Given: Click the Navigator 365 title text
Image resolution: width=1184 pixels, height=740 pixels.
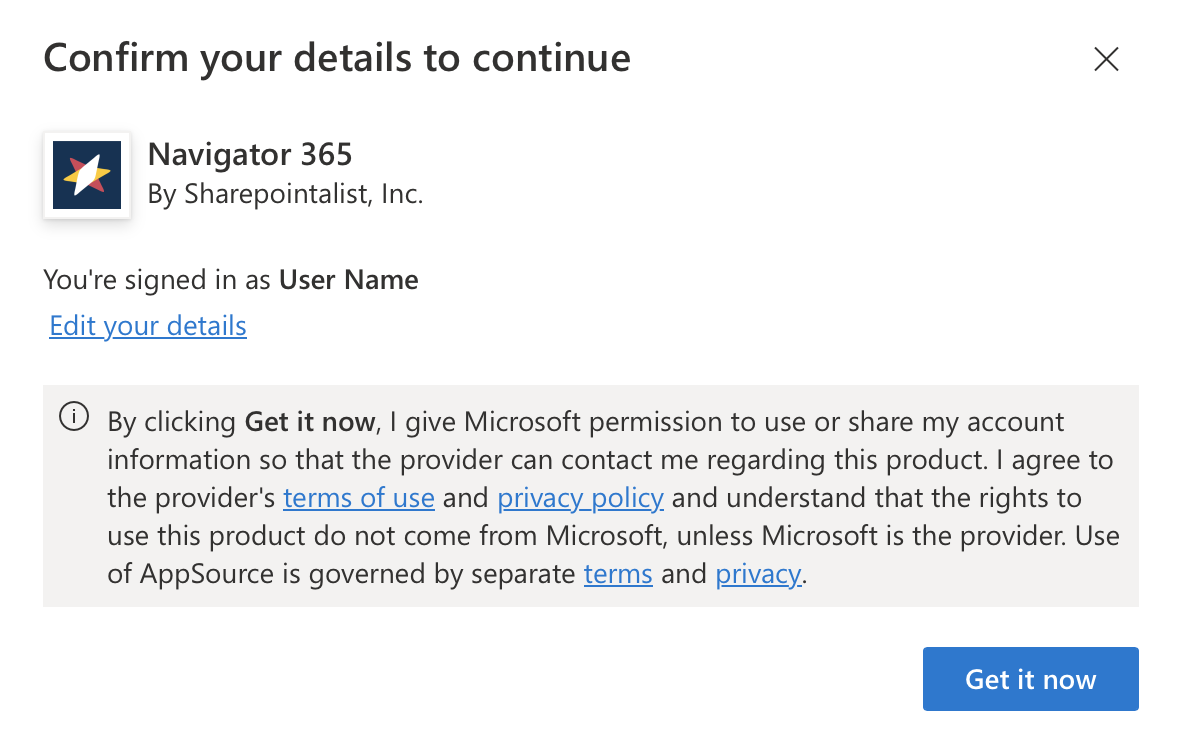Looking at the screenshot, I should point(250,154).
